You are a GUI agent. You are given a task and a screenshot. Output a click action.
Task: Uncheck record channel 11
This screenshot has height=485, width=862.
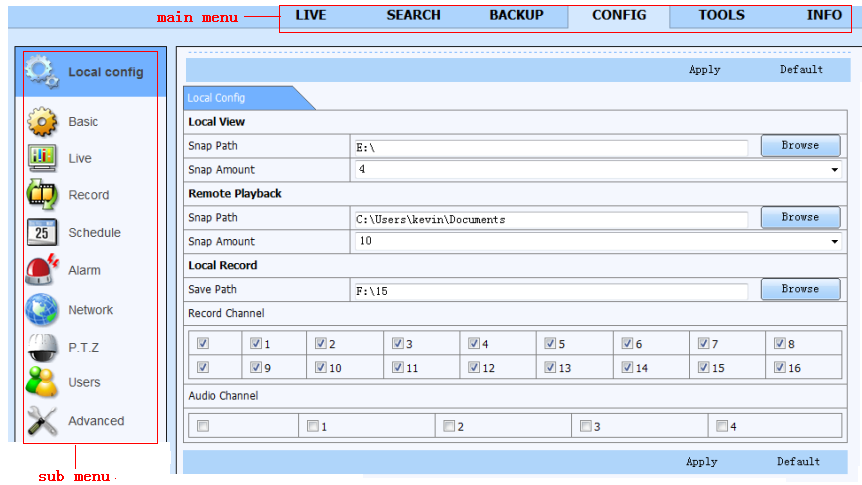(397, 367)
